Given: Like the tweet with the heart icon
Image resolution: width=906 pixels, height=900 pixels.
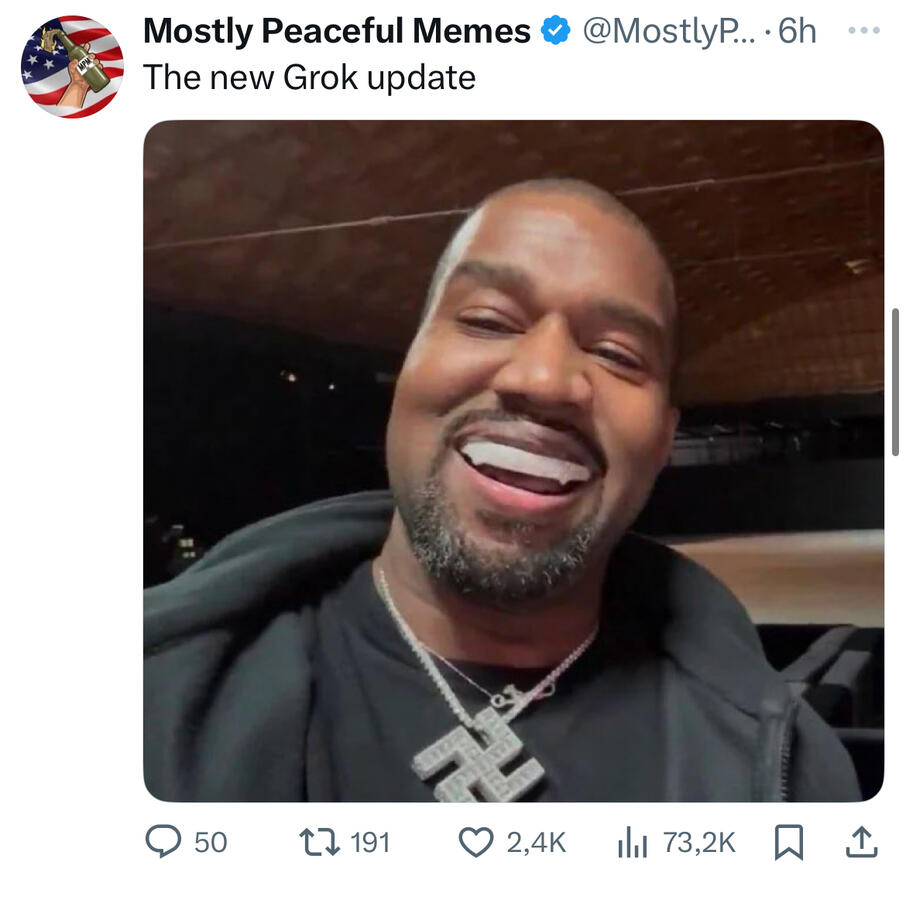Looking at the screenshot, I should (x=475, y=843).
